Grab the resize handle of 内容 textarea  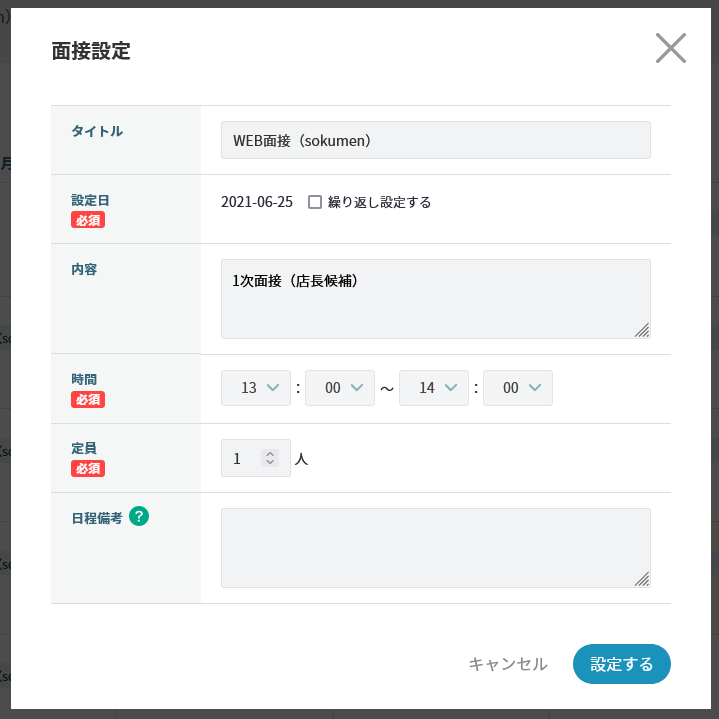[x=642, y=330]
